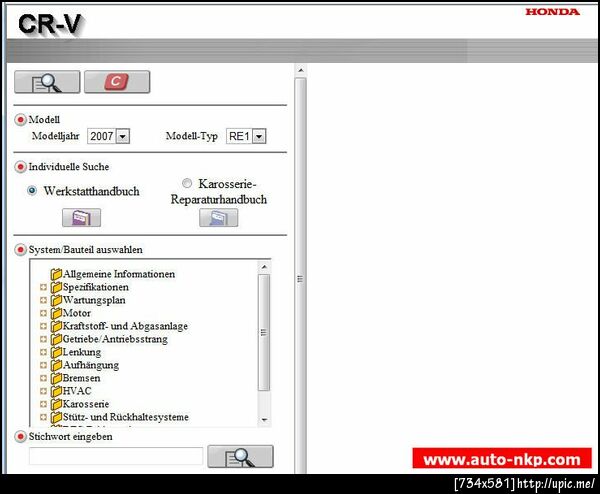Open the Werkstatthandbuch book icon button
Viewport: 600px width, 494px height.
coord(82,218)
